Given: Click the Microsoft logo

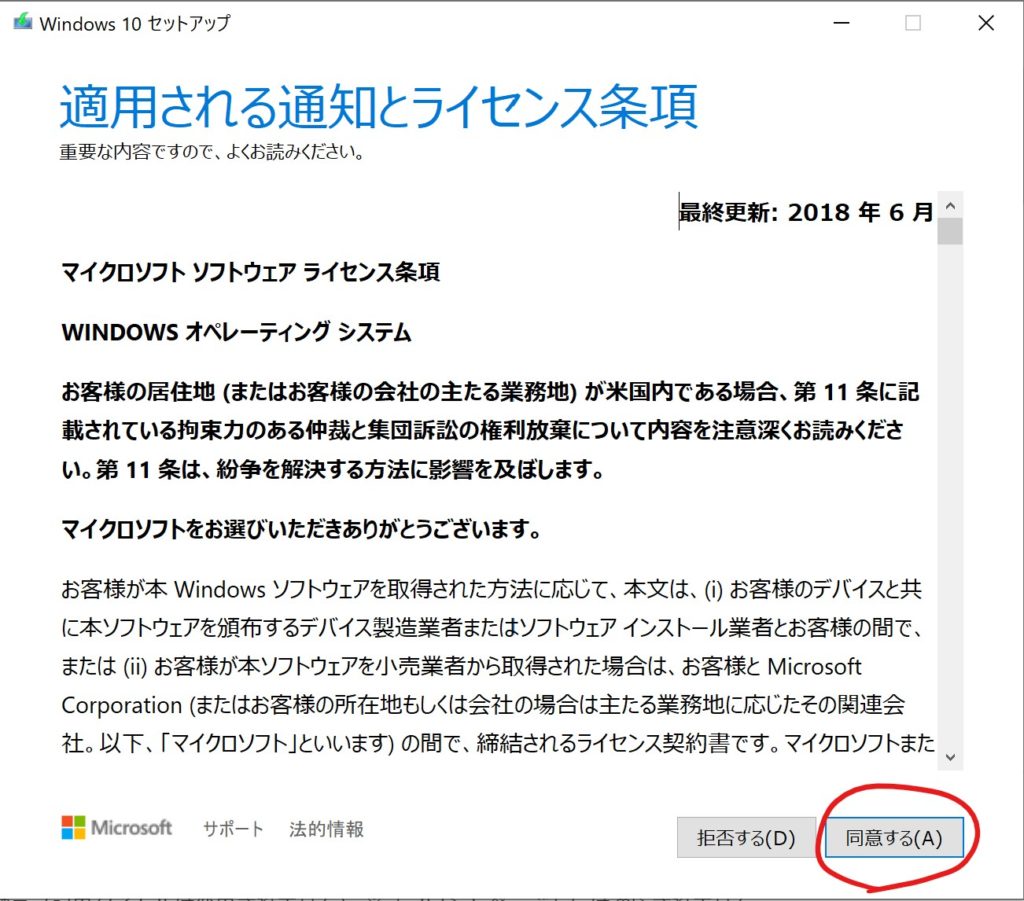Looking at the screenshot, I should [x=117, y=827].
